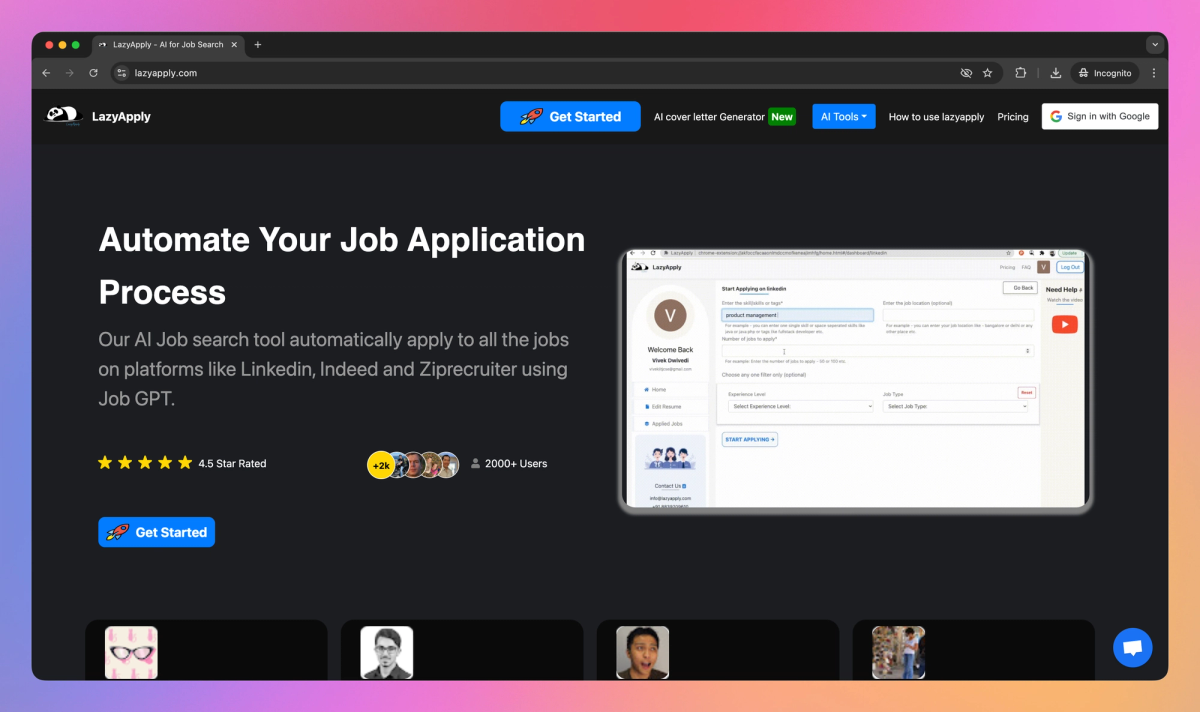Screen dimensions: 1200x712
Task: Click the hero Get Started button
Action: 156,532
